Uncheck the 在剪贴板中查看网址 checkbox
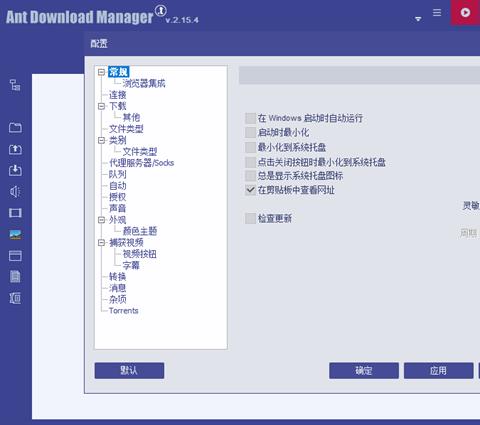 coord(250,190)
